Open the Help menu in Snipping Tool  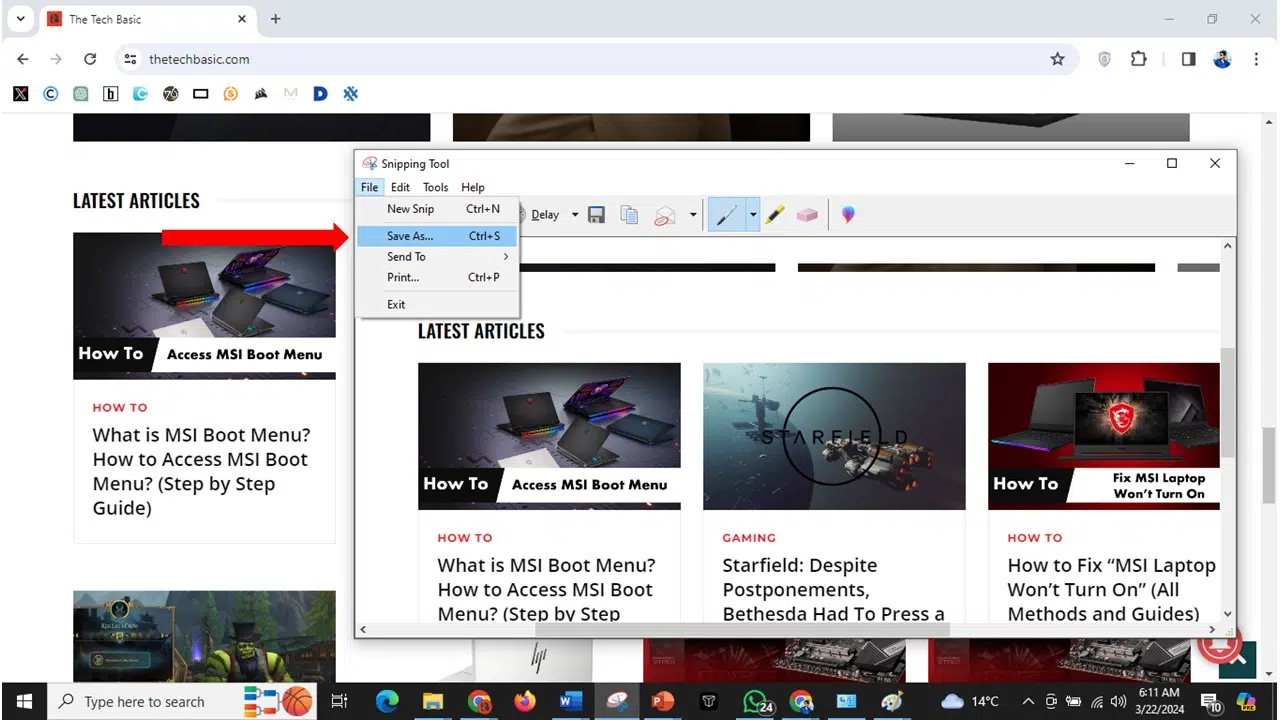point(473,187)
